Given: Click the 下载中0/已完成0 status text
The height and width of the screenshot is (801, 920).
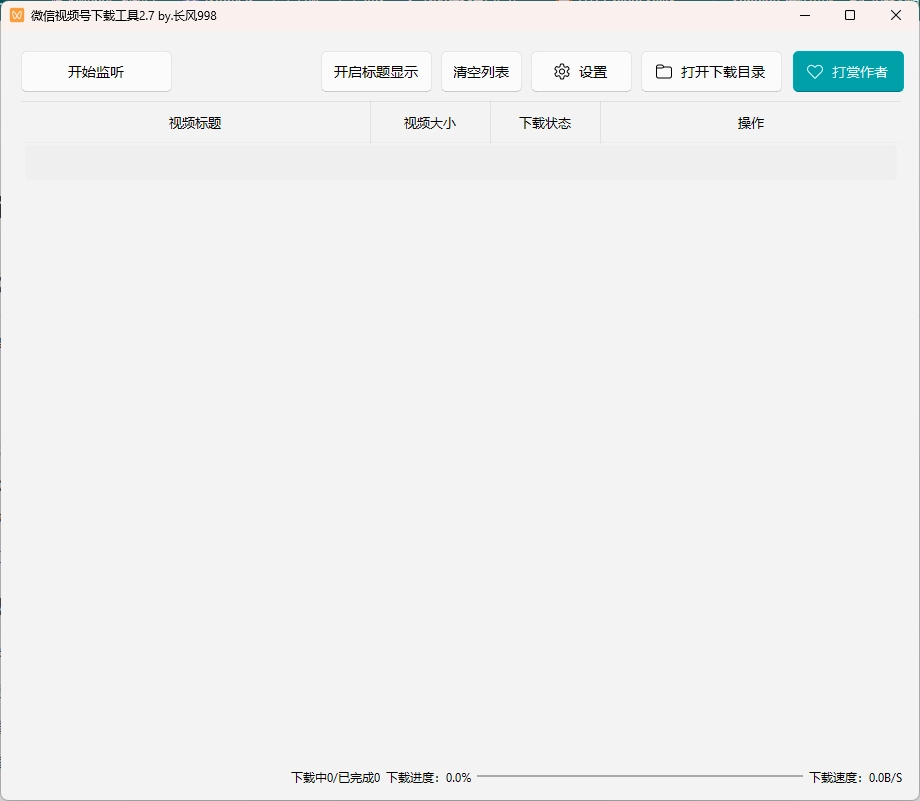Looking at the screenshot, I should coord(336,778).
